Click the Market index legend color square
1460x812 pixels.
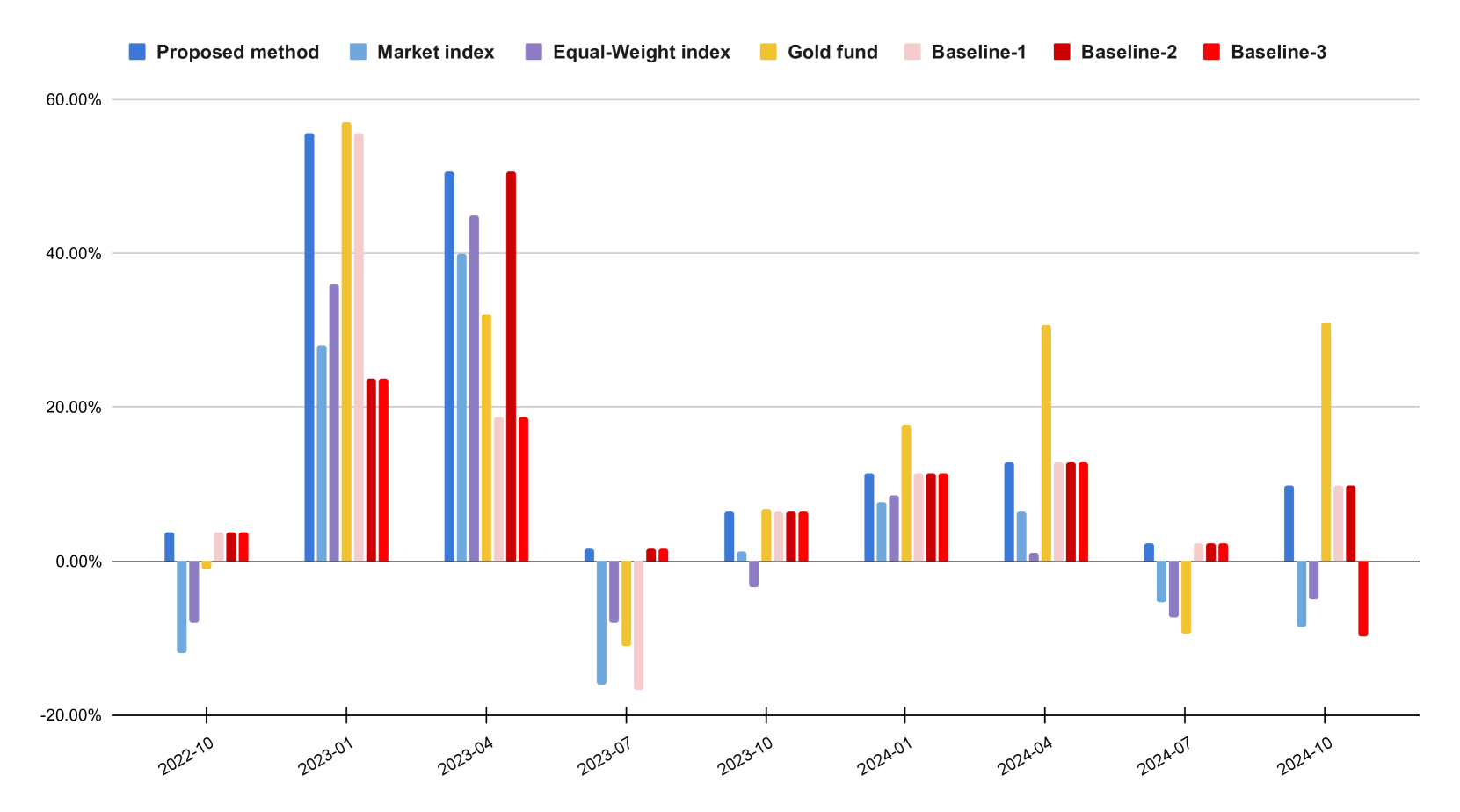pos(358,52)
